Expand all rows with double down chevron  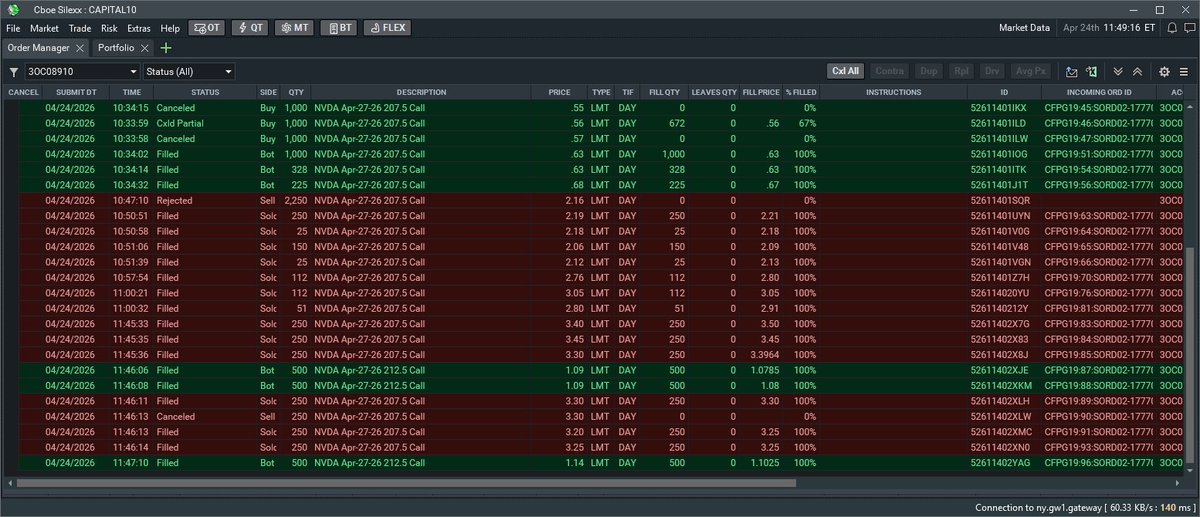1118,72
